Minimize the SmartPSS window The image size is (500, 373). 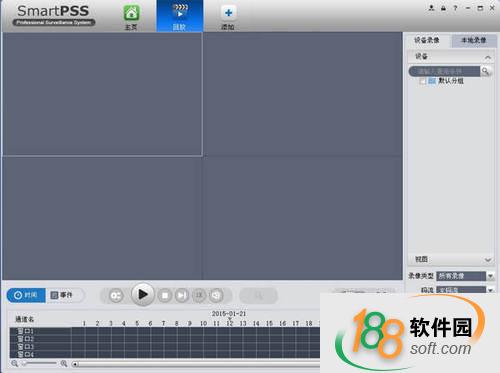[468, 8]
